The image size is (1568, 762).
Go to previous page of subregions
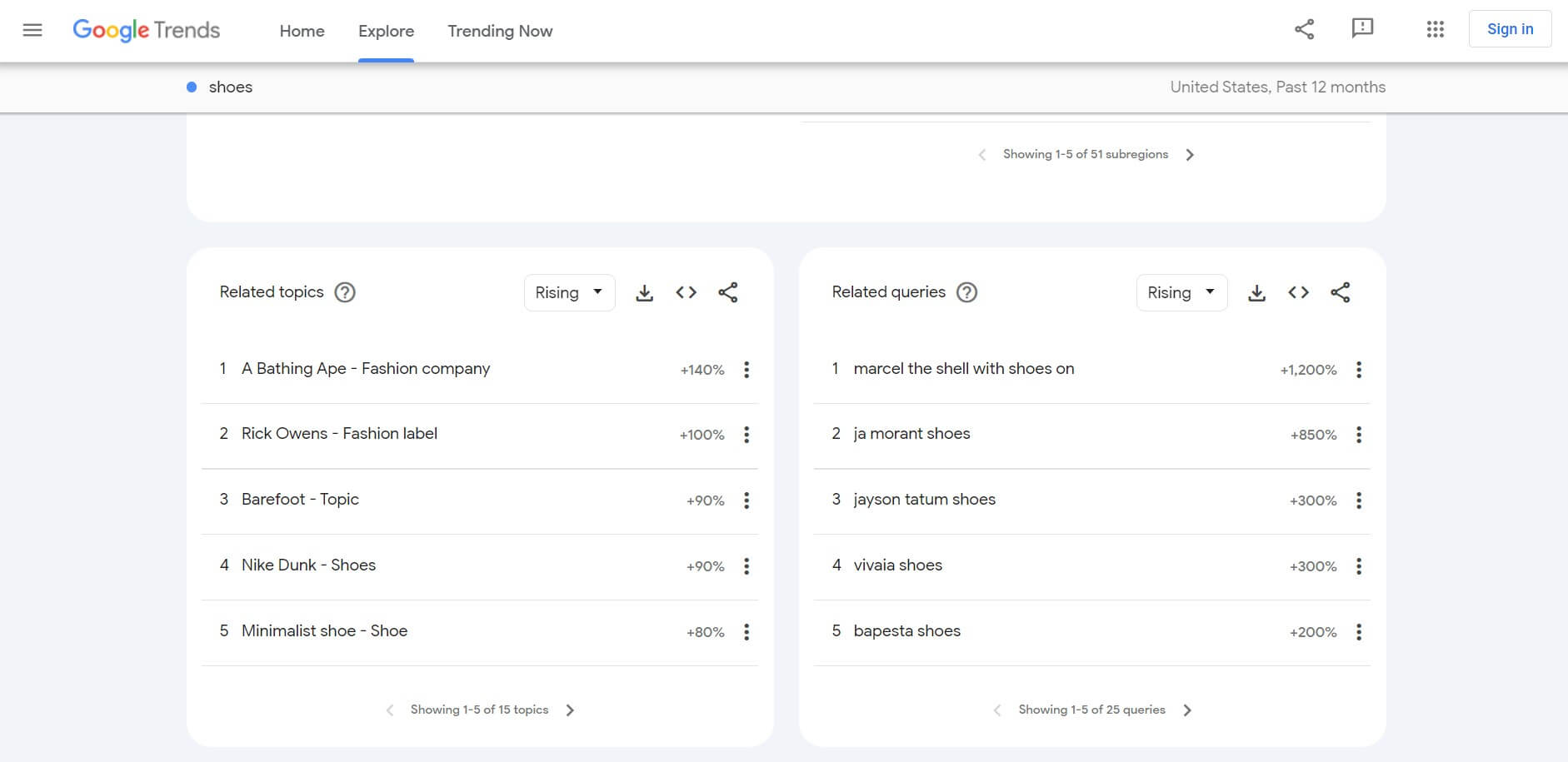982,155
